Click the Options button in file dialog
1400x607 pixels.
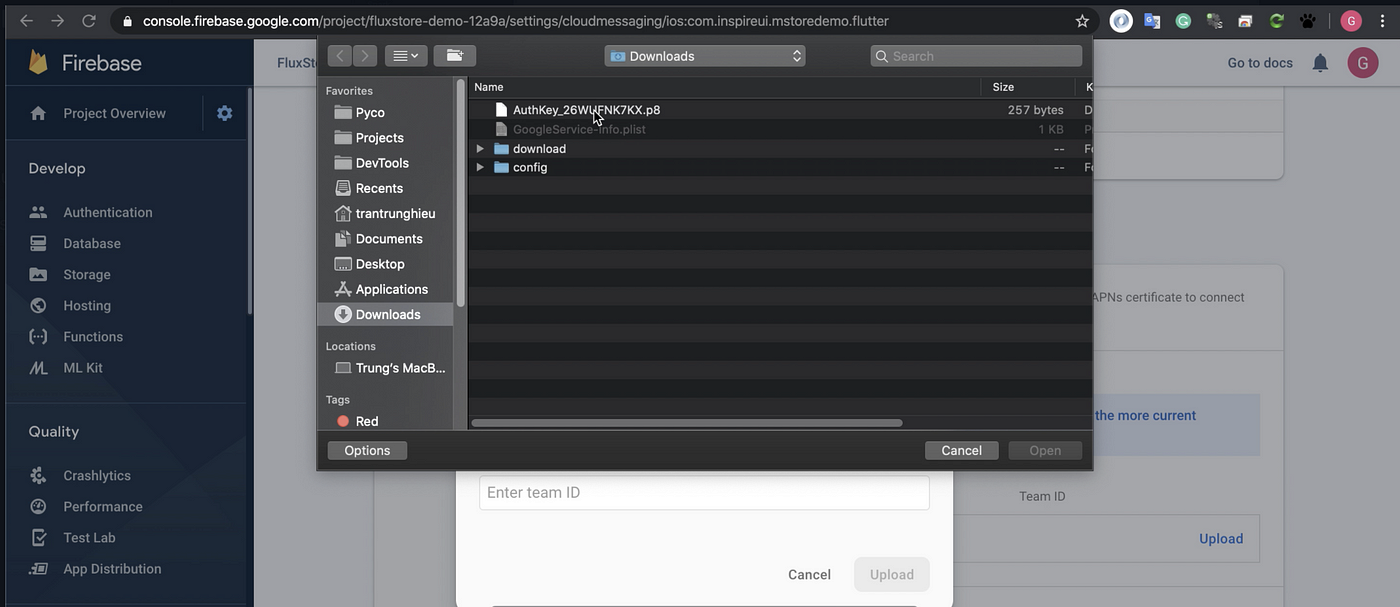coord(367,450)
